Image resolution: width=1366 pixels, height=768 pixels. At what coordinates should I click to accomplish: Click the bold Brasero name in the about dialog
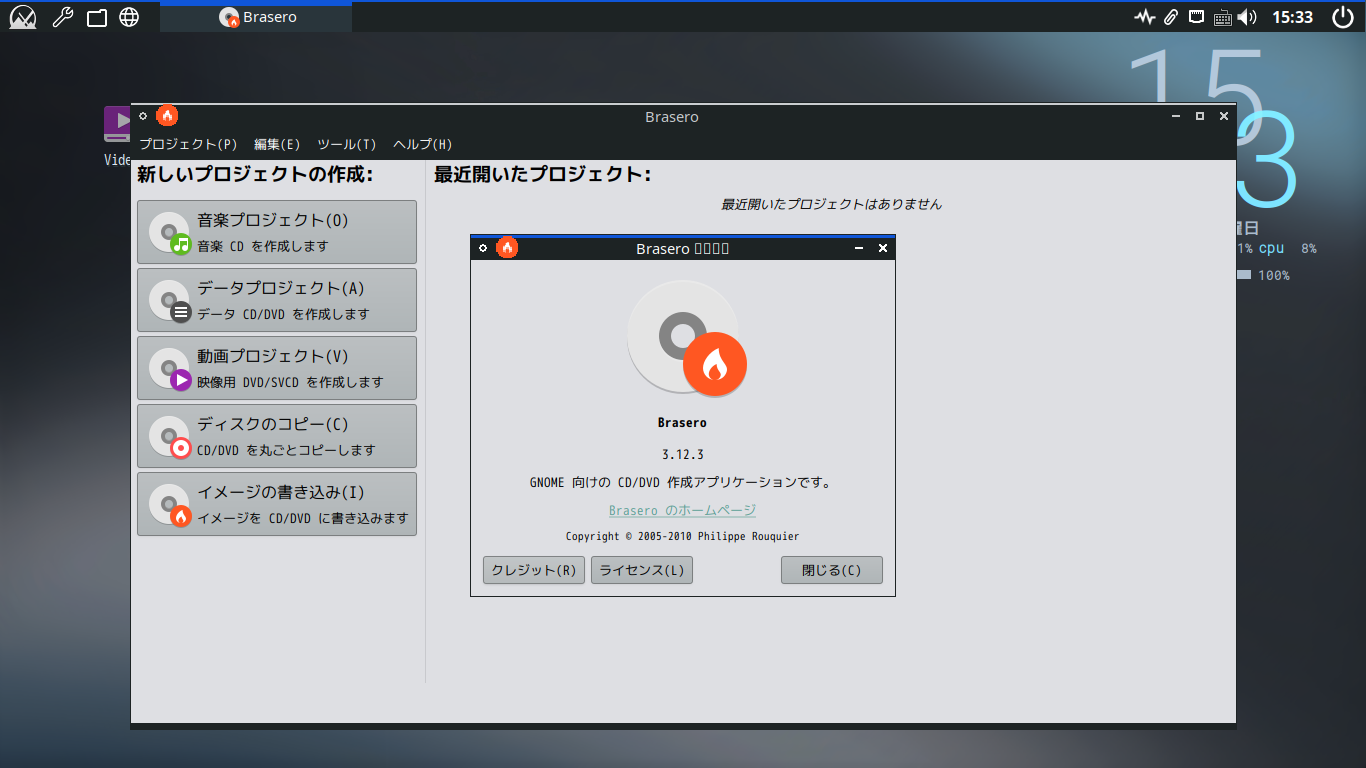coord(683,423)
